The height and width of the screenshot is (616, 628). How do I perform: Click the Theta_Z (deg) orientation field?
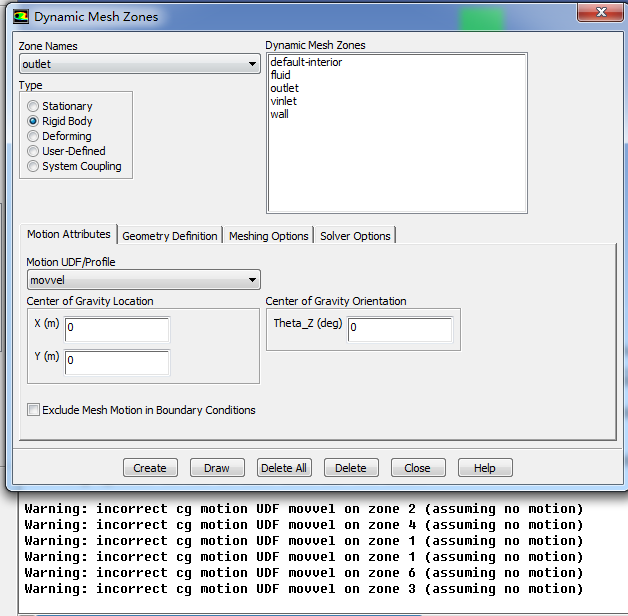(400, 330)
